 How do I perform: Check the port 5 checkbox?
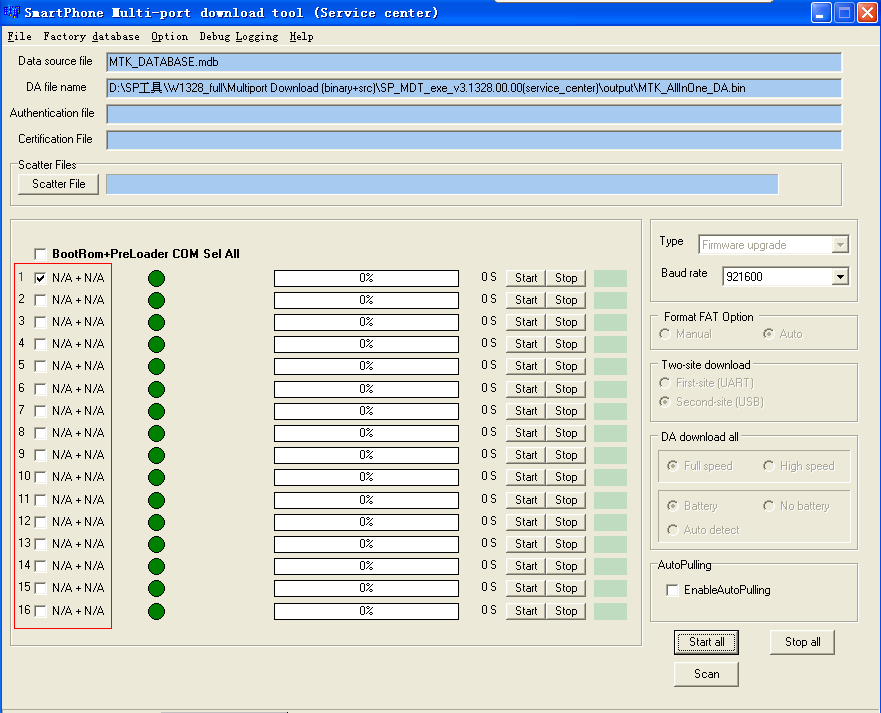pos(40,366)
